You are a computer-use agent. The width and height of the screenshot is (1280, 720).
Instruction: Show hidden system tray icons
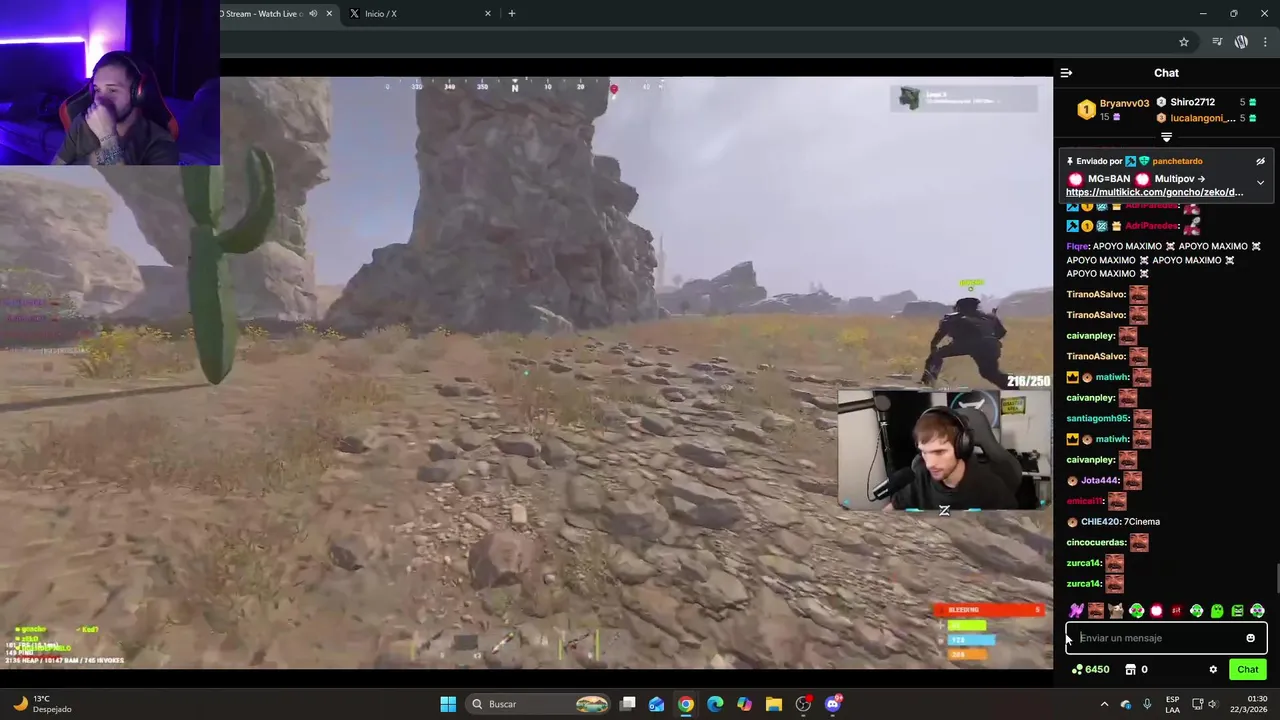[1104, 704]
